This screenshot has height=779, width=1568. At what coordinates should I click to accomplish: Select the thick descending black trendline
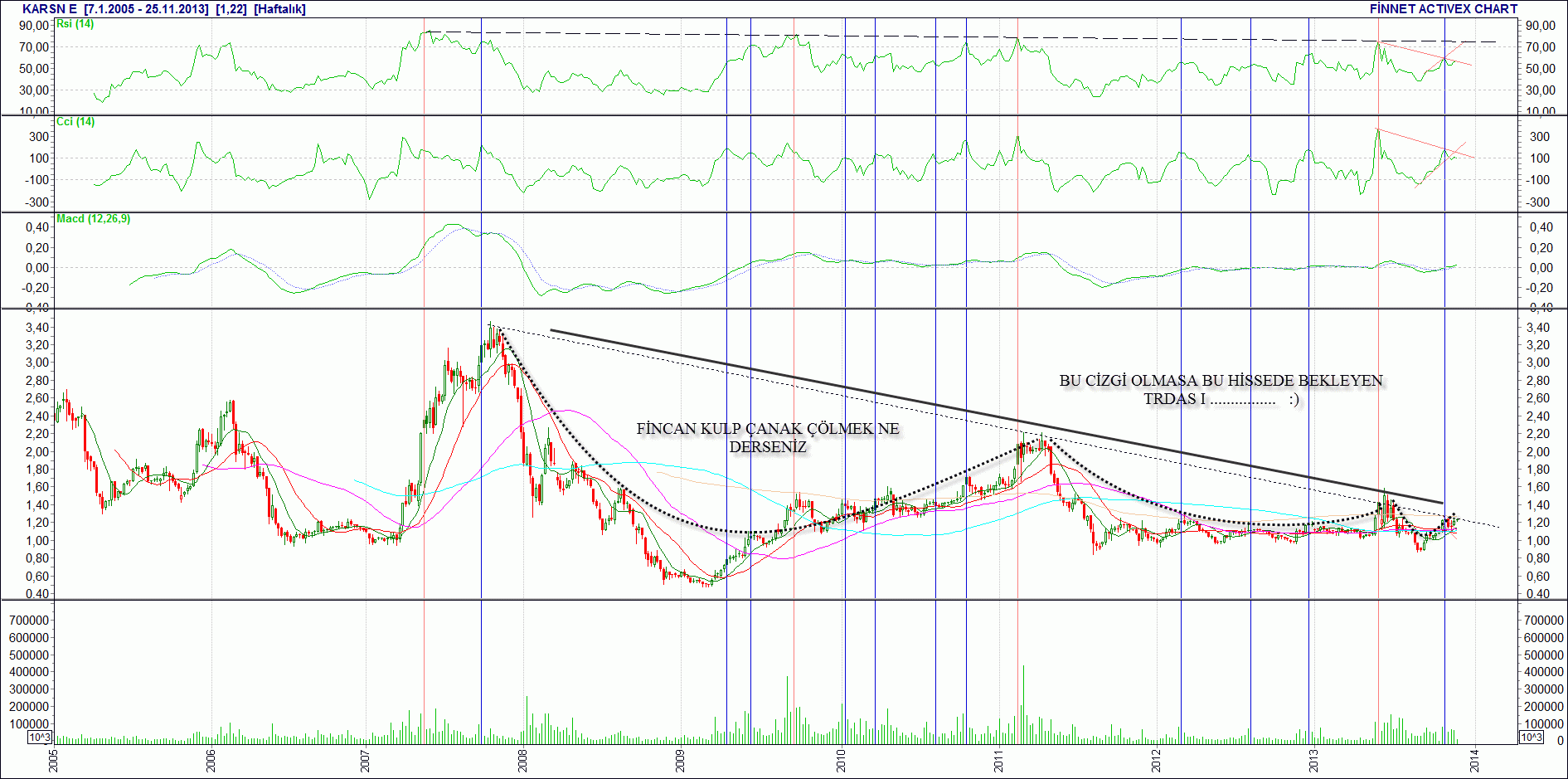(x=997, y=416)
